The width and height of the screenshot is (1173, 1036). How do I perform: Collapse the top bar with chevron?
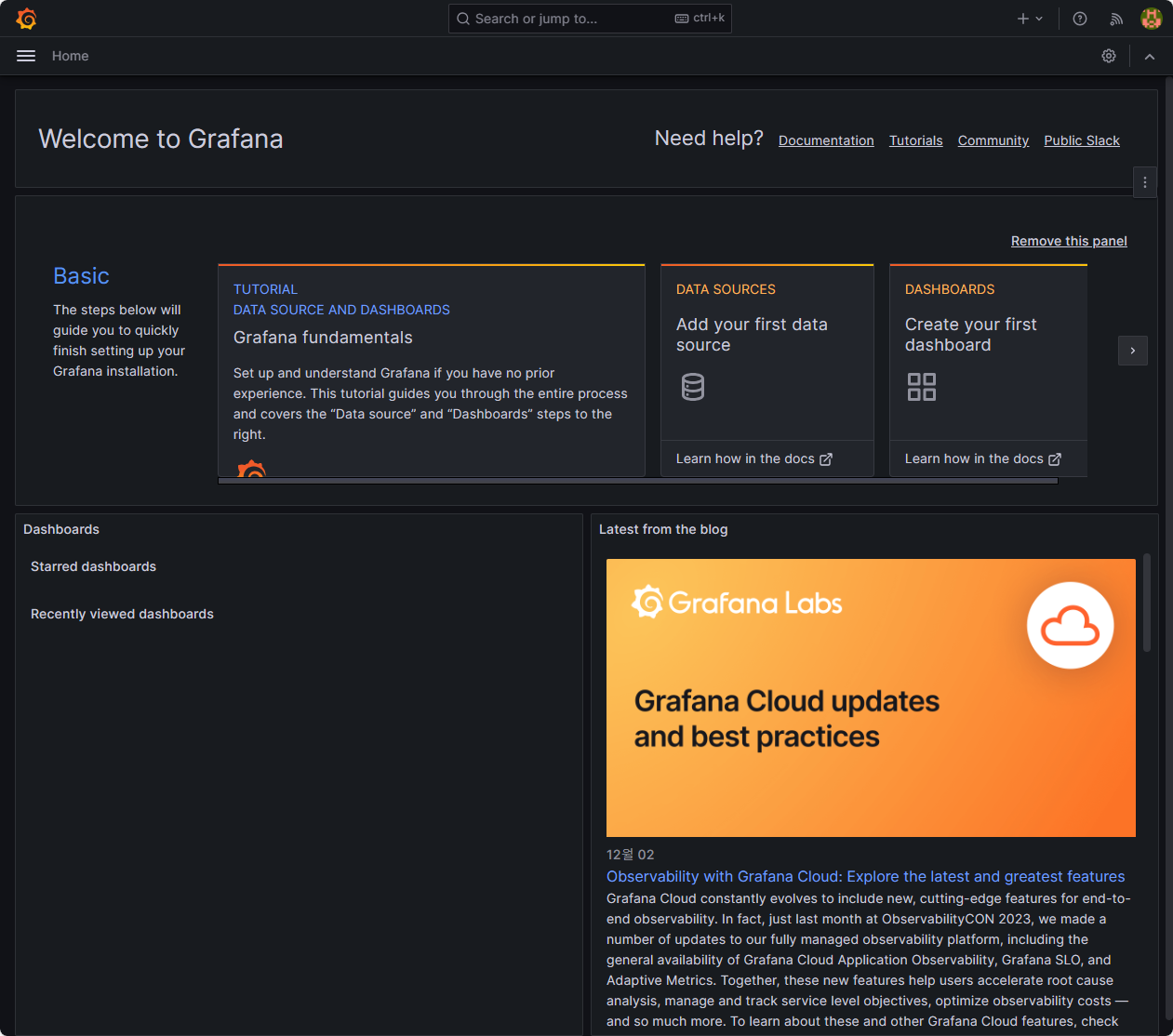[1150, 56]
